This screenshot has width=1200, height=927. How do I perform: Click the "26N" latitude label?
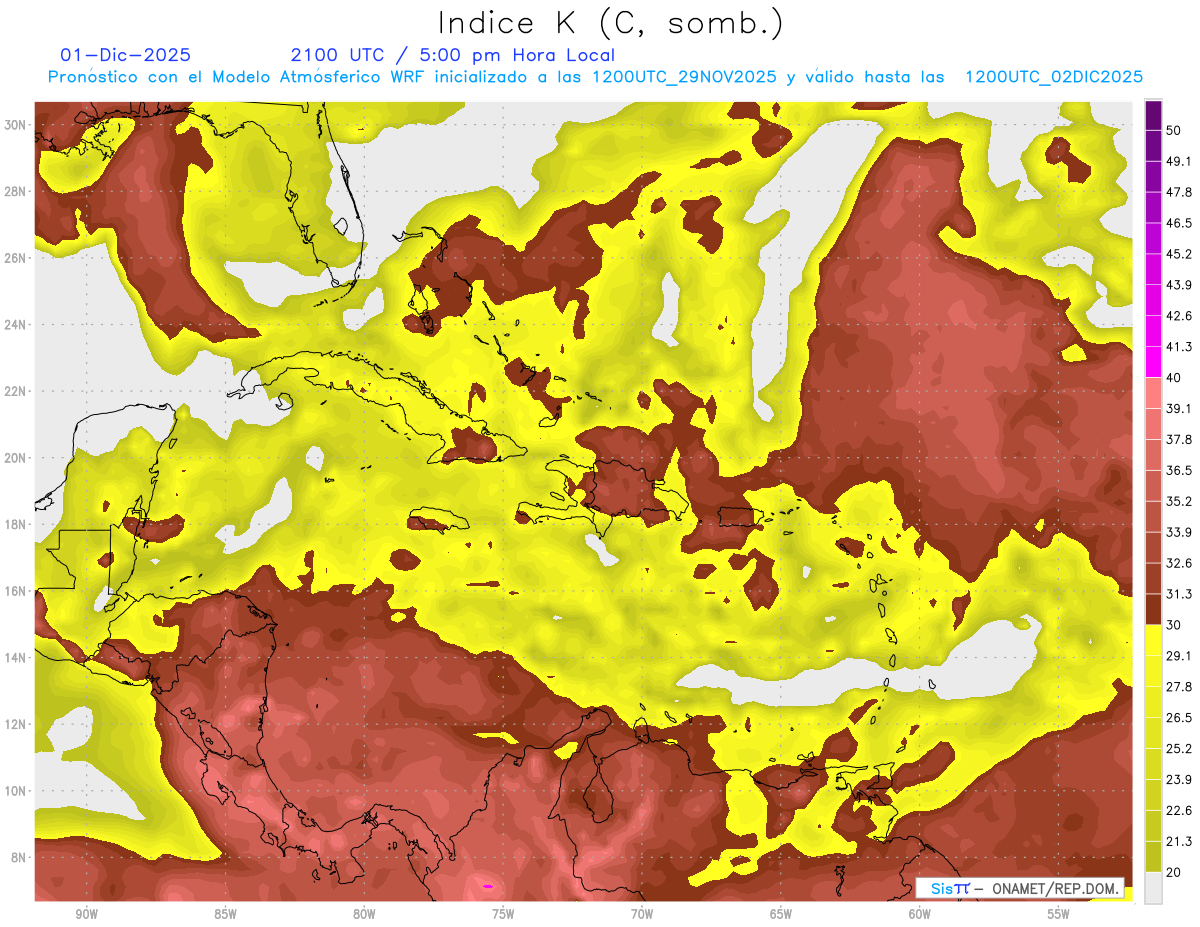pos(17,258)
